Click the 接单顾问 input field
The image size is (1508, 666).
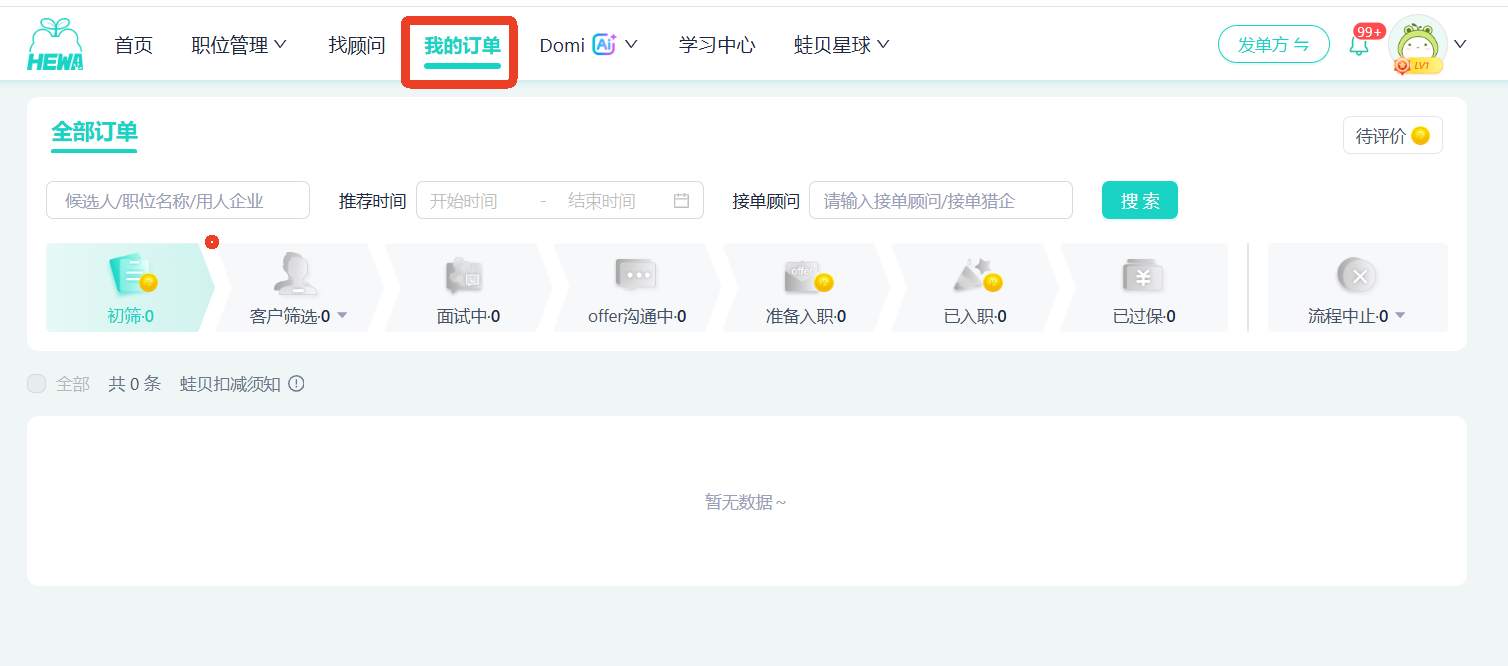tap(941, 200)
